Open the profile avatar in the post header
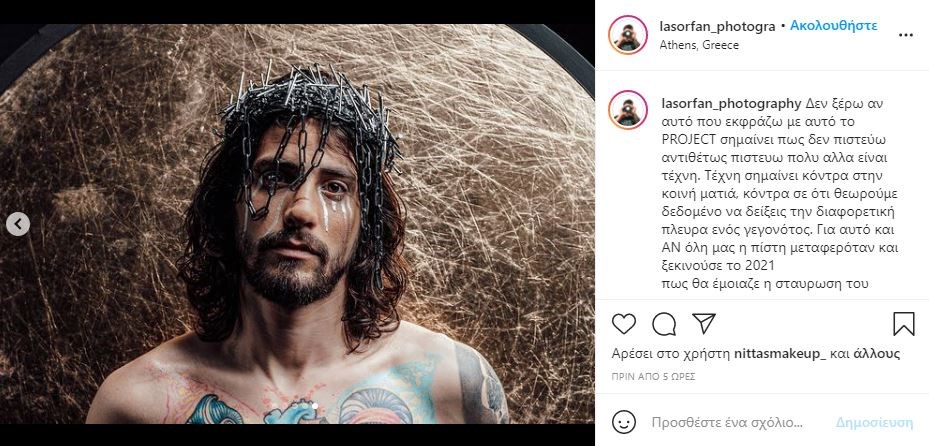Screen dimensions: 929x446 (628, 35)
